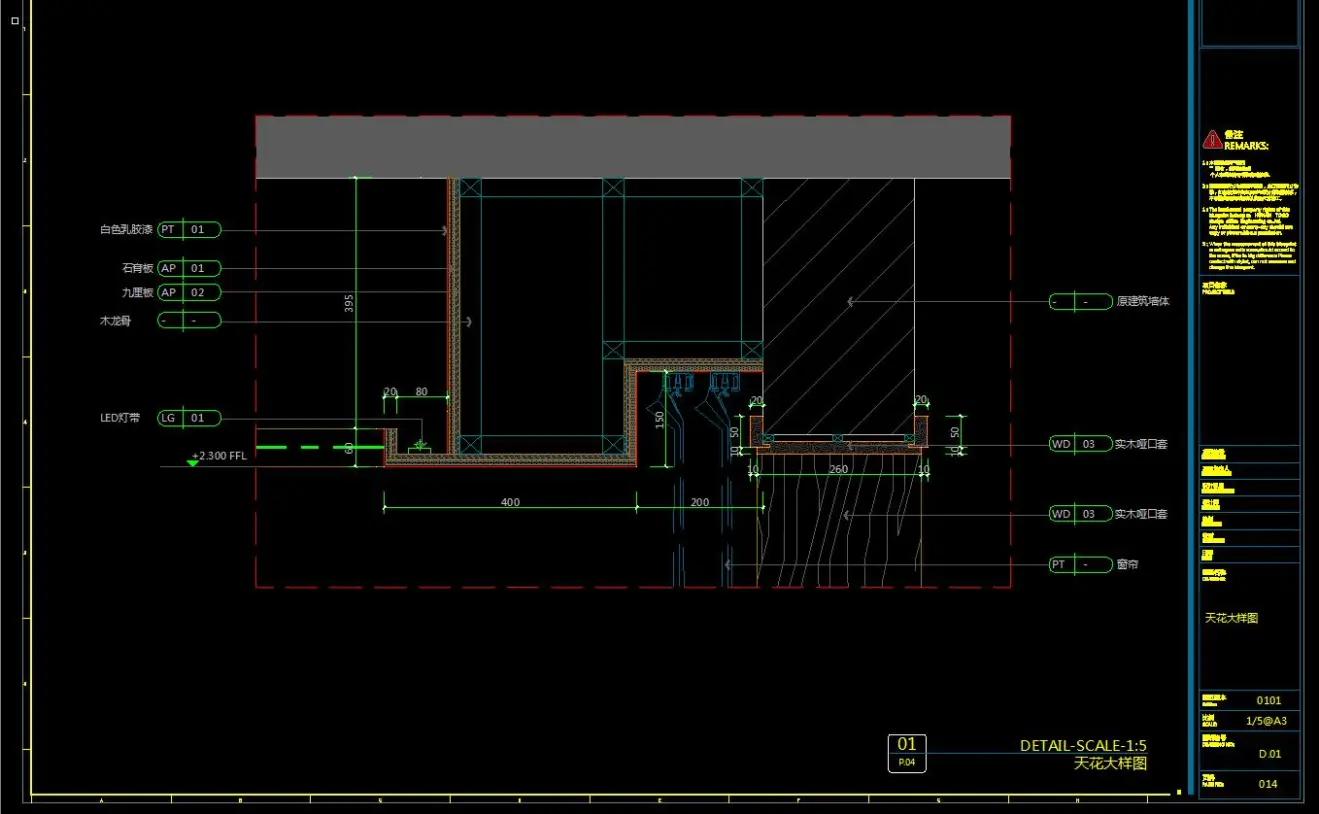Click the 白色乳胶漆 material label
The image size is (1319, 814).
(x=126, y=230)
